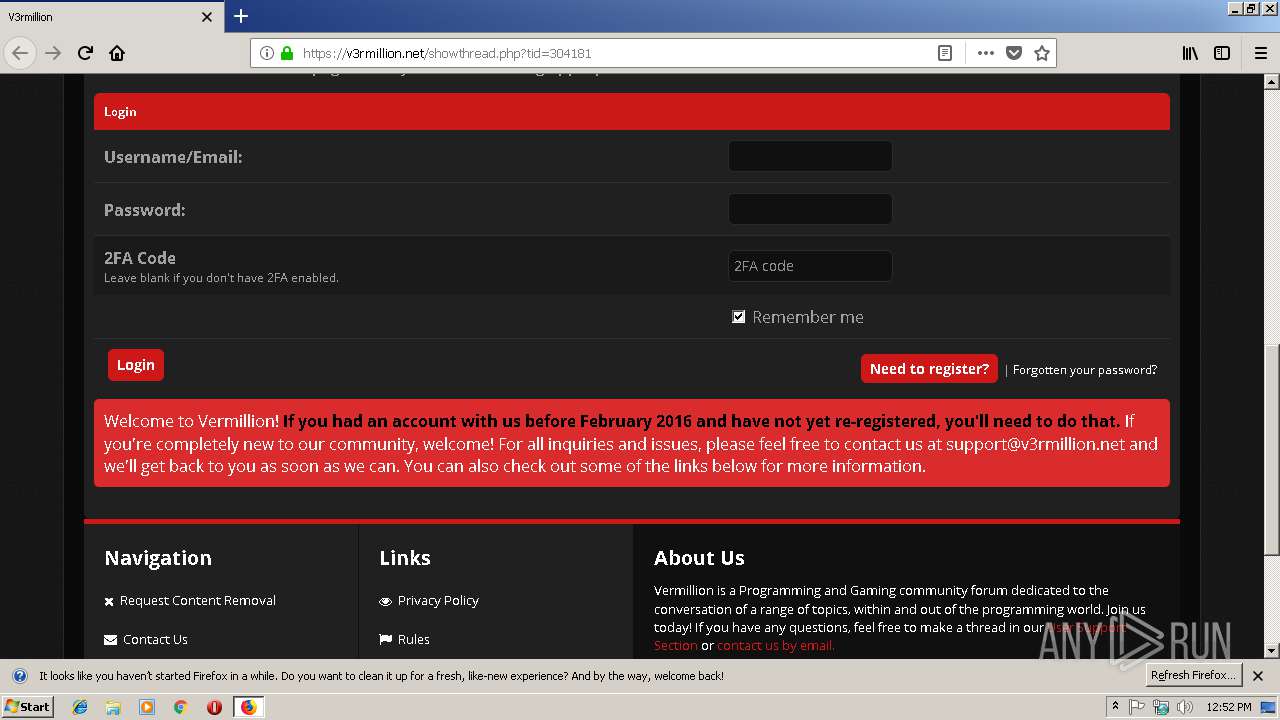This screenshot has width=1280, height=720.
Task: Launch Internet Explorer from taskbar
Action: (80, 707)
